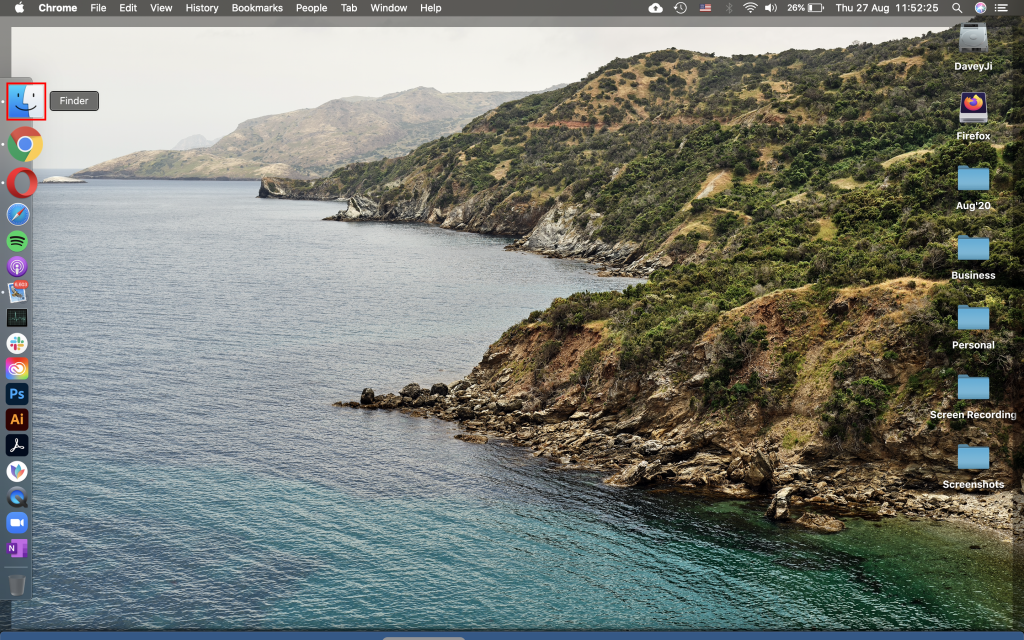
Task: Open the Time Machine menu bar icon
Action: click(x=680, y=8)
